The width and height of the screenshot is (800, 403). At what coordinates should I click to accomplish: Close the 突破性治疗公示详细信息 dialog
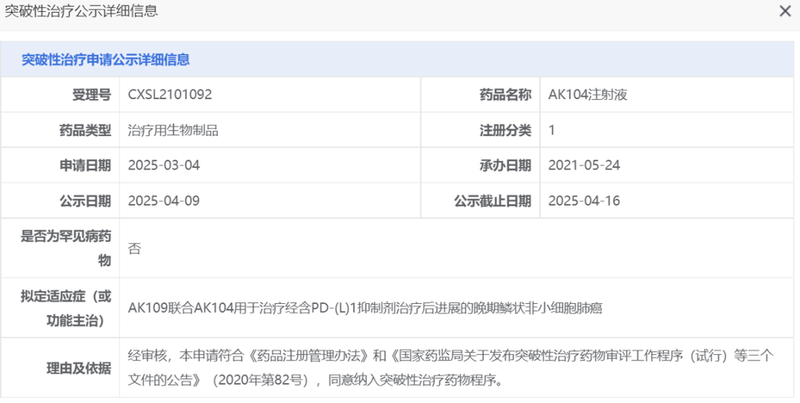coord(785,12)
